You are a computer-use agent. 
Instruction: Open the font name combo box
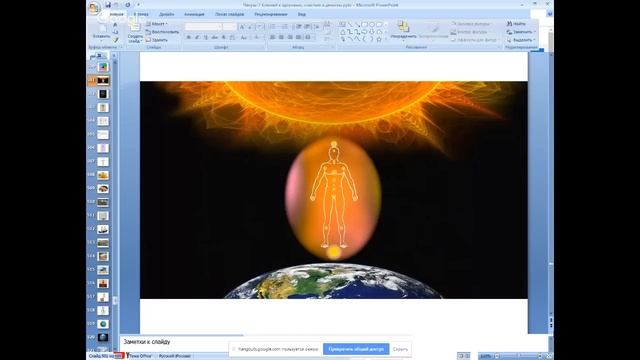(204, 27)
